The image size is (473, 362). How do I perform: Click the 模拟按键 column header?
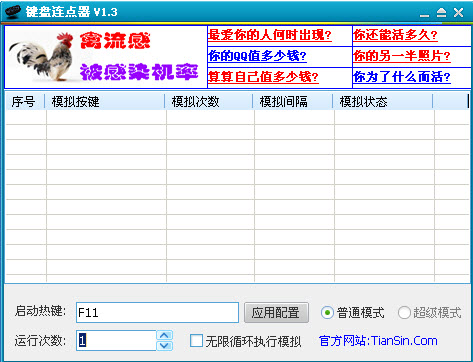coord(105,101)
